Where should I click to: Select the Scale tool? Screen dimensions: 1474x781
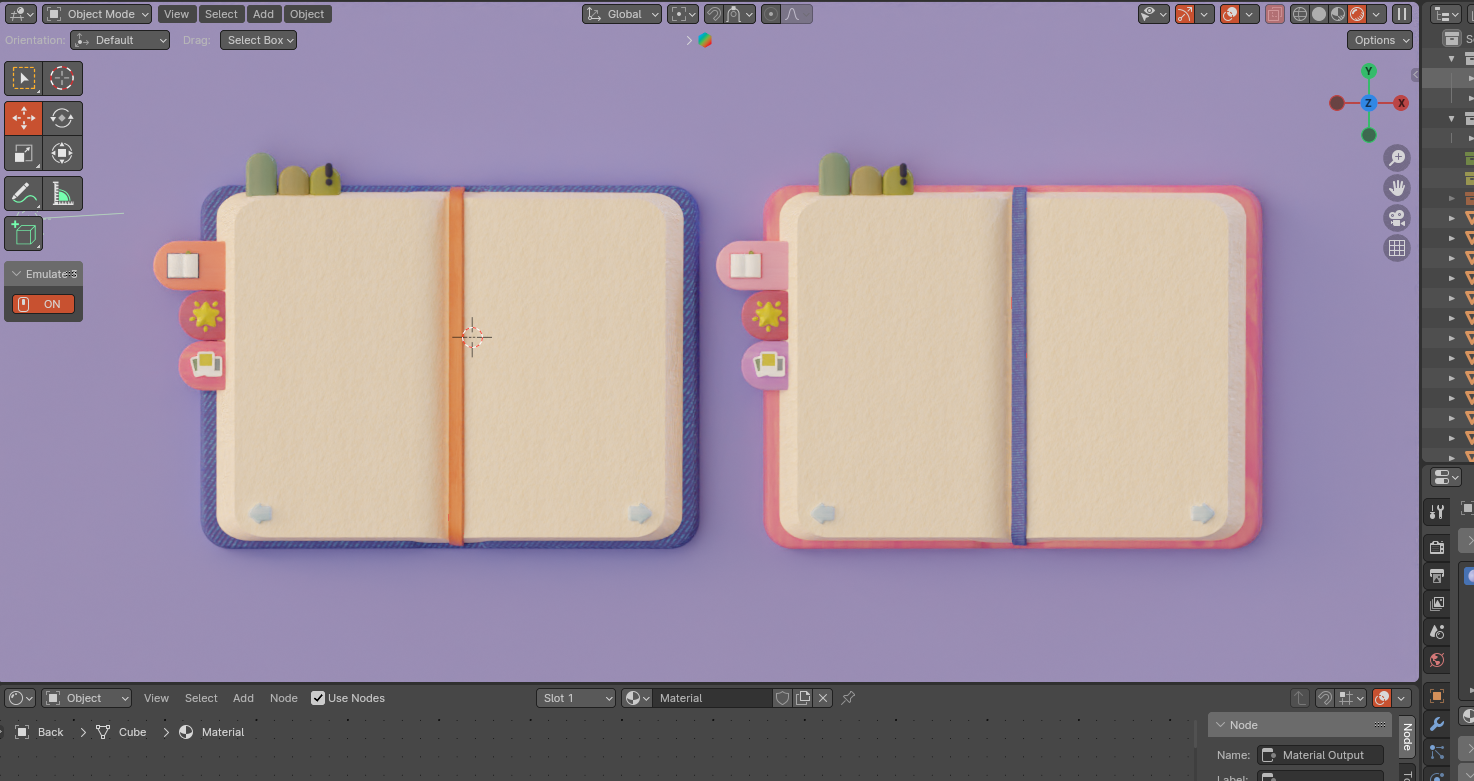pos(23,153)
